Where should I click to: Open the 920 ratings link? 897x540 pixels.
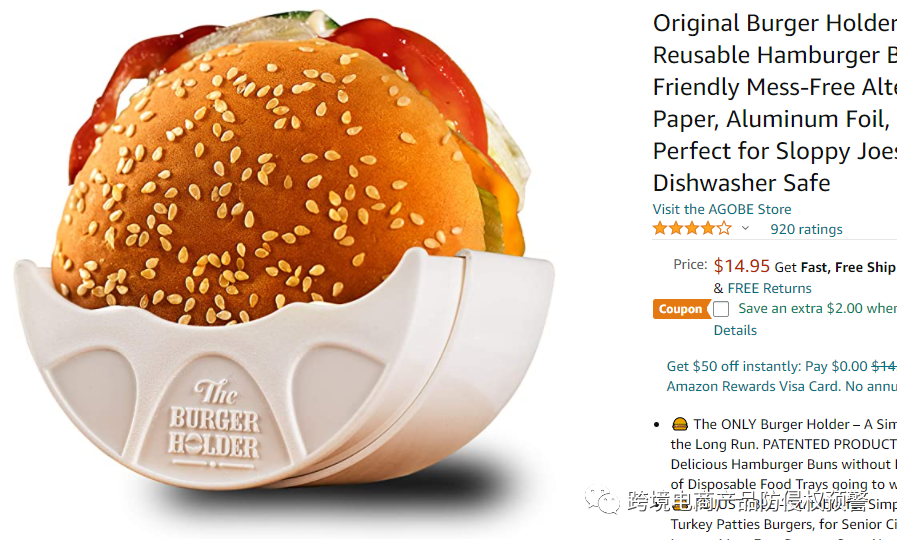(806, 229)
